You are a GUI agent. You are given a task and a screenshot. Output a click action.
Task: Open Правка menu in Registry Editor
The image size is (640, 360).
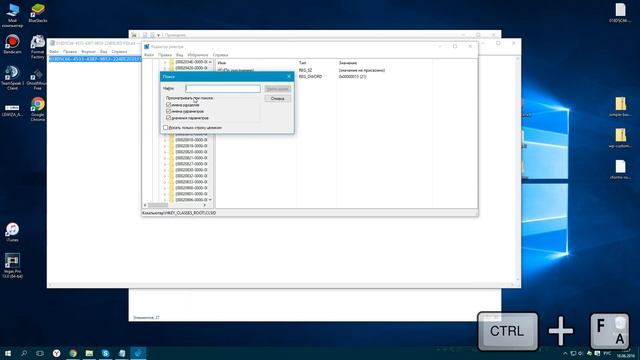click(x=165, y=55)
